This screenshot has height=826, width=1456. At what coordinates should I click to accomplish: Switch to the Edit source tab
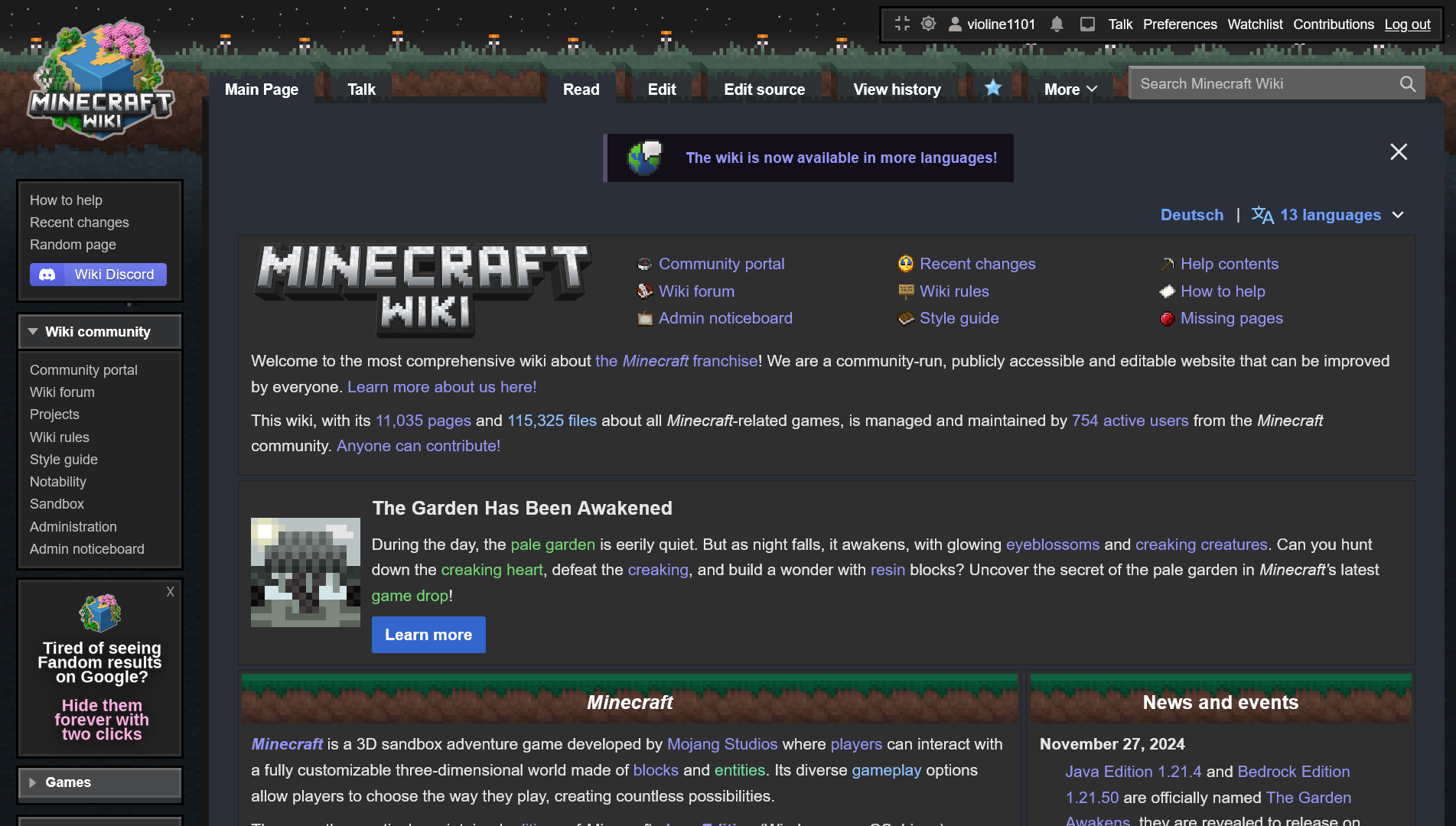coord(764,89)
